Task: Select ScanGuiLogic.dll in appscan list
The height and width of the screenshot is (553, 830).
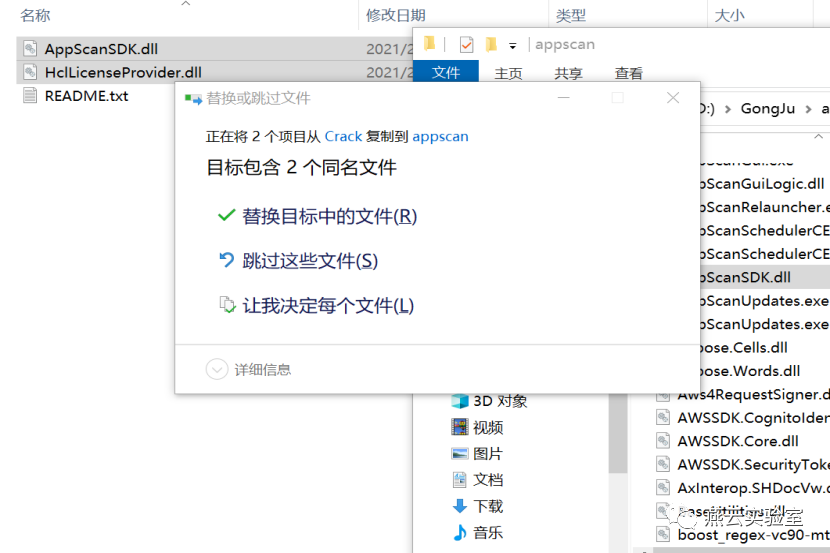Action: click(763, 184)
